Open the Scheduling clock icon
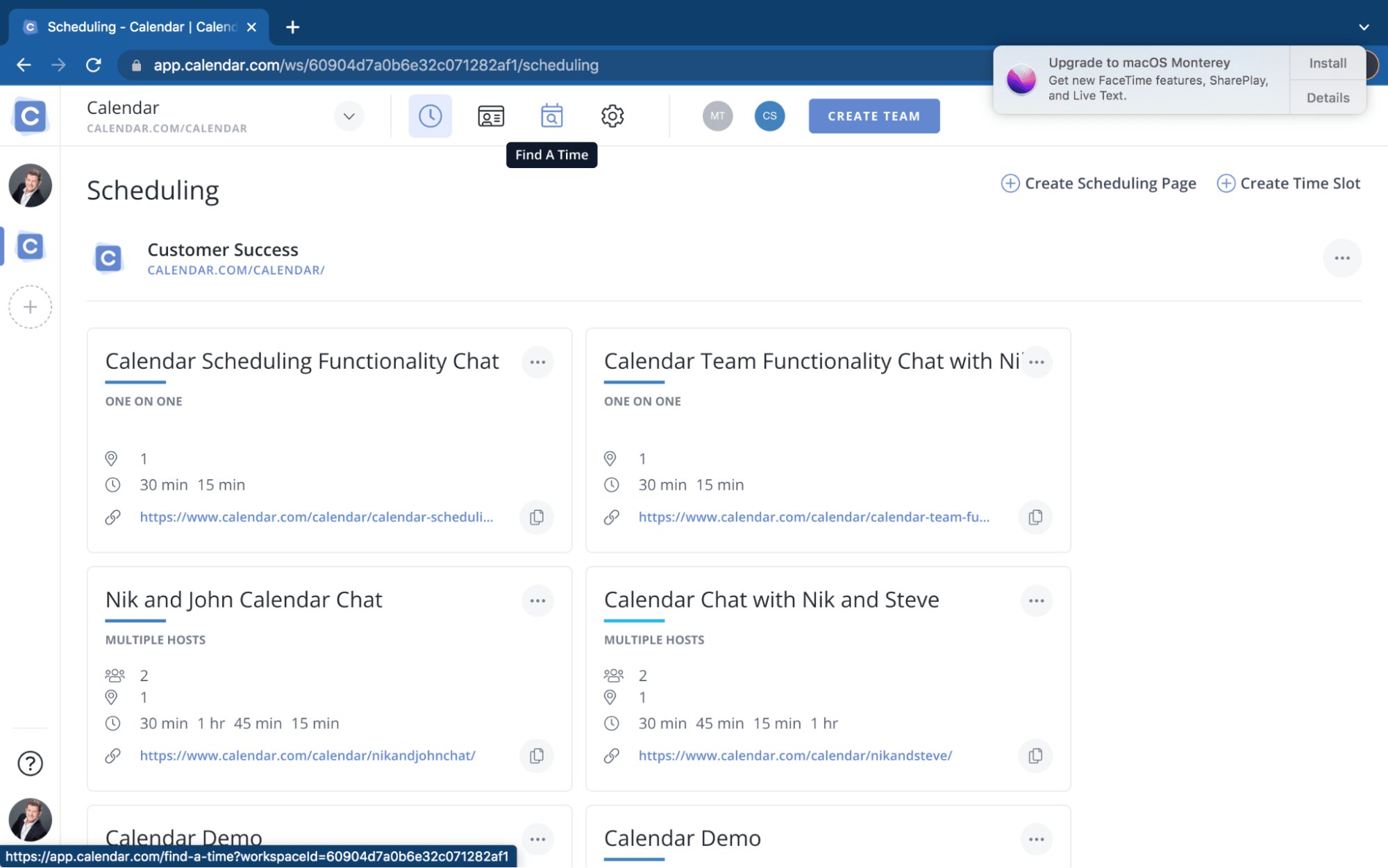Viewport: 1388px width, 868px height. (x=430, y=116)
